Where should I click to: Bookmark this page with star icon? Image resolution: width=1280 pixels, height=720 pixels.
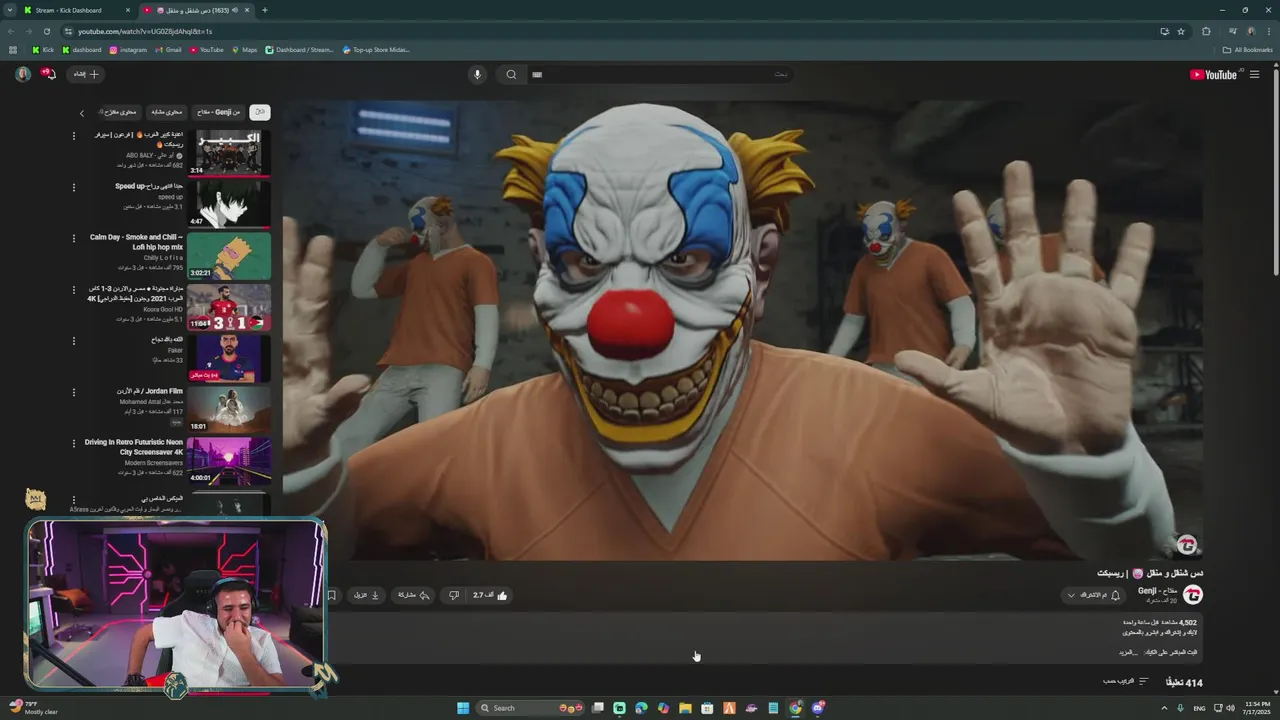(1181, 31)
